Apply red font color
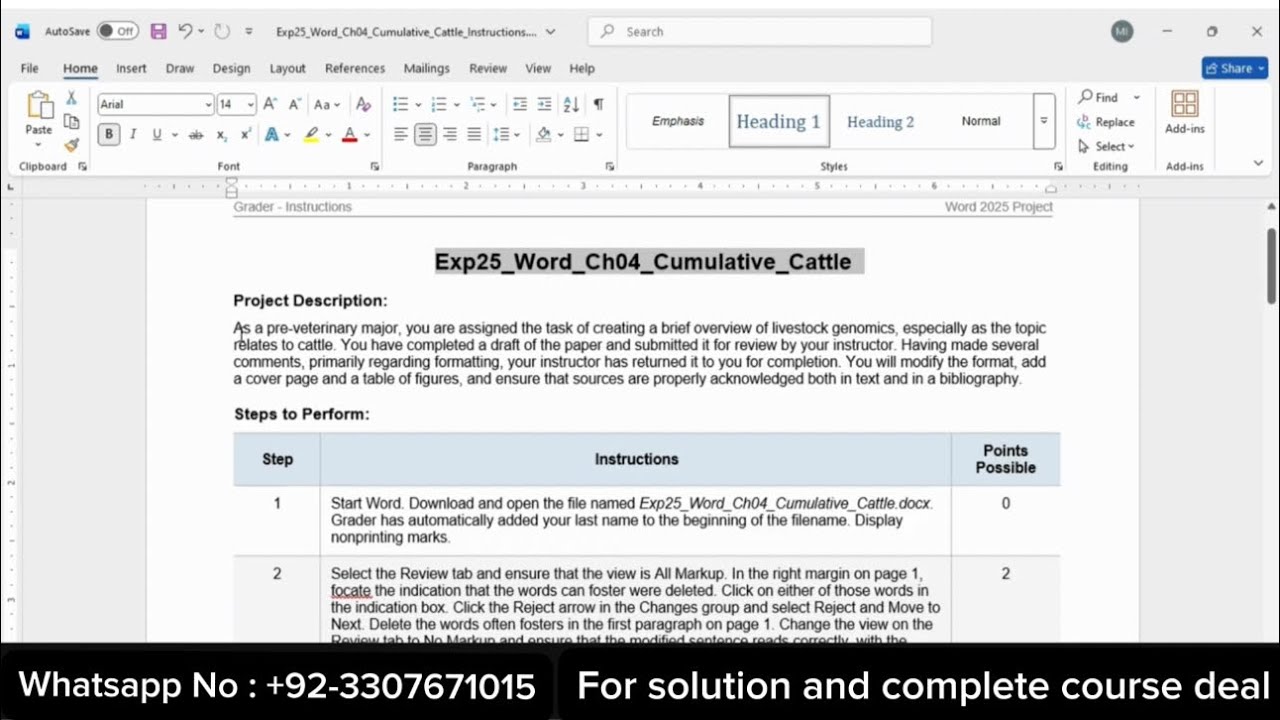 tap(350, 134)
